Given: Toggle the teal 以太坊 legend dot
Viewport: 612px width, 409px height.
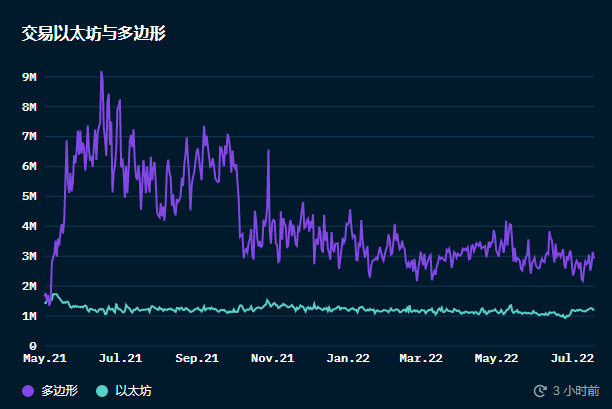Looking at the screenshot, I should (x=102, y=391).
